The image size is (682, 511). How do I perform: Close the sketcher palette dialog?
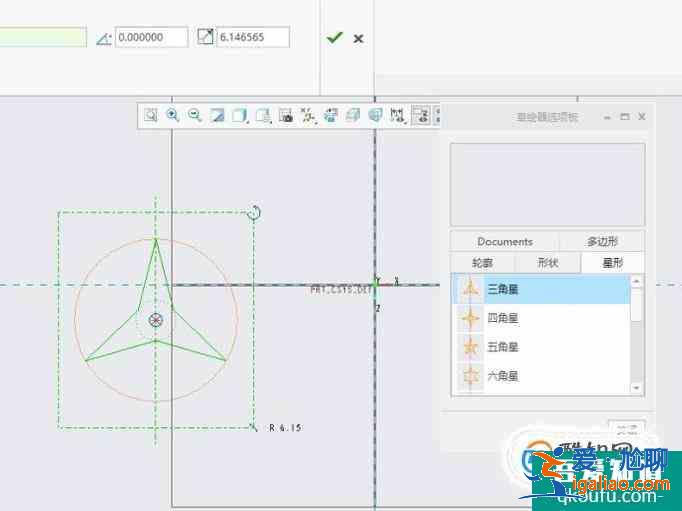tap(642, 117)
